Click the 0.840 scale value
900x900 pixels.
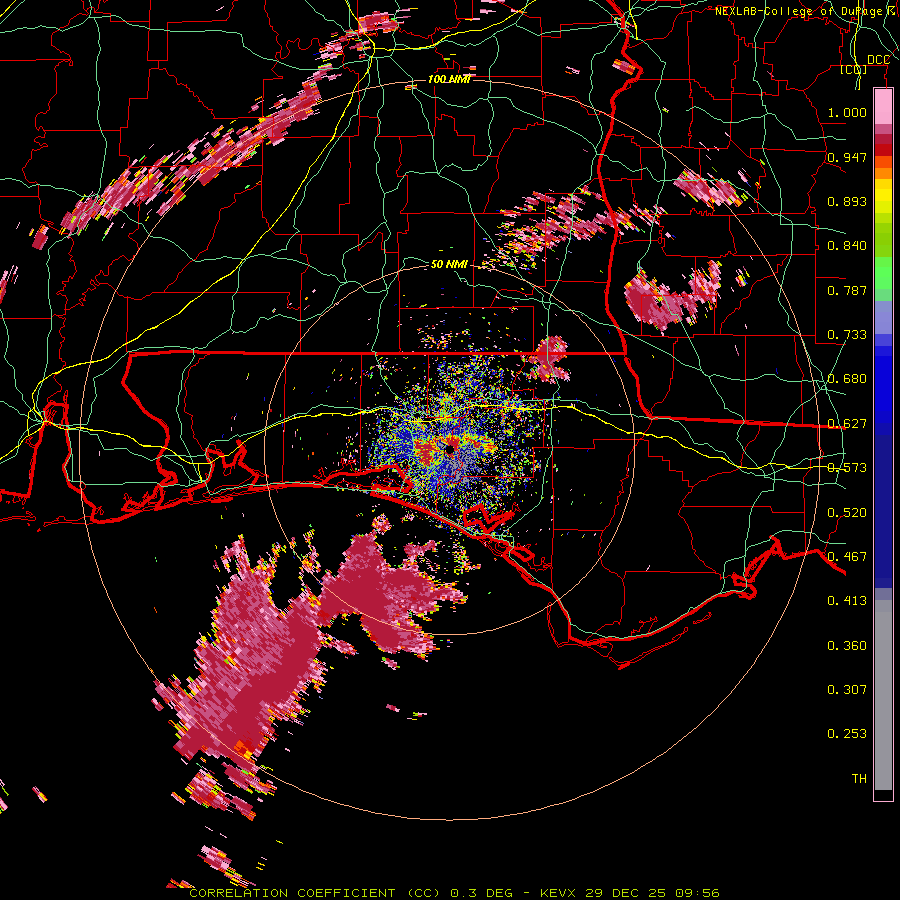tap(847, 246)
